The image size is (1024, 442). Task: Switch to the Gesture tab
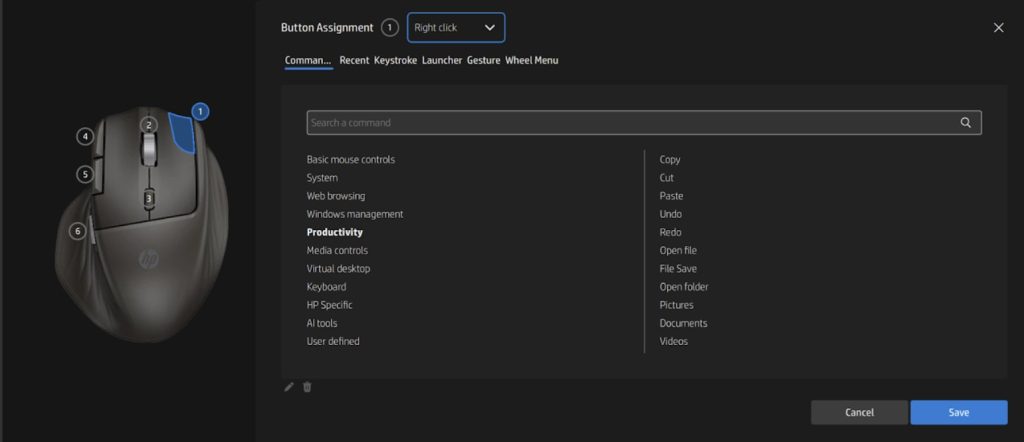click(483, 60)
